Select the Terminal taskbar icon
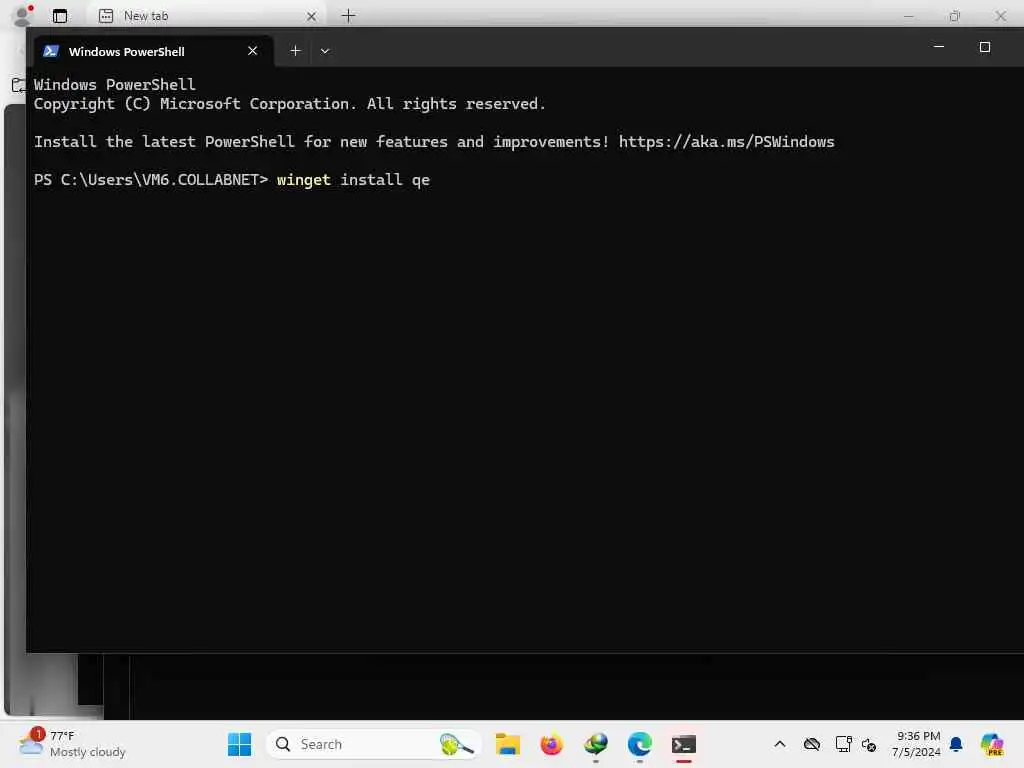 pos(684,744)
